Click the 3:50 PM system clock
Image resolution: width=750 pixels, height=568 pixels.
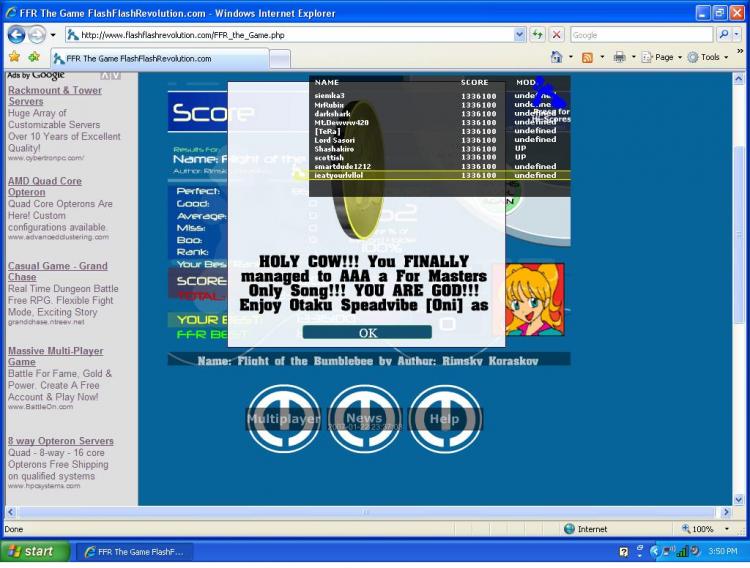coord(723,551)
